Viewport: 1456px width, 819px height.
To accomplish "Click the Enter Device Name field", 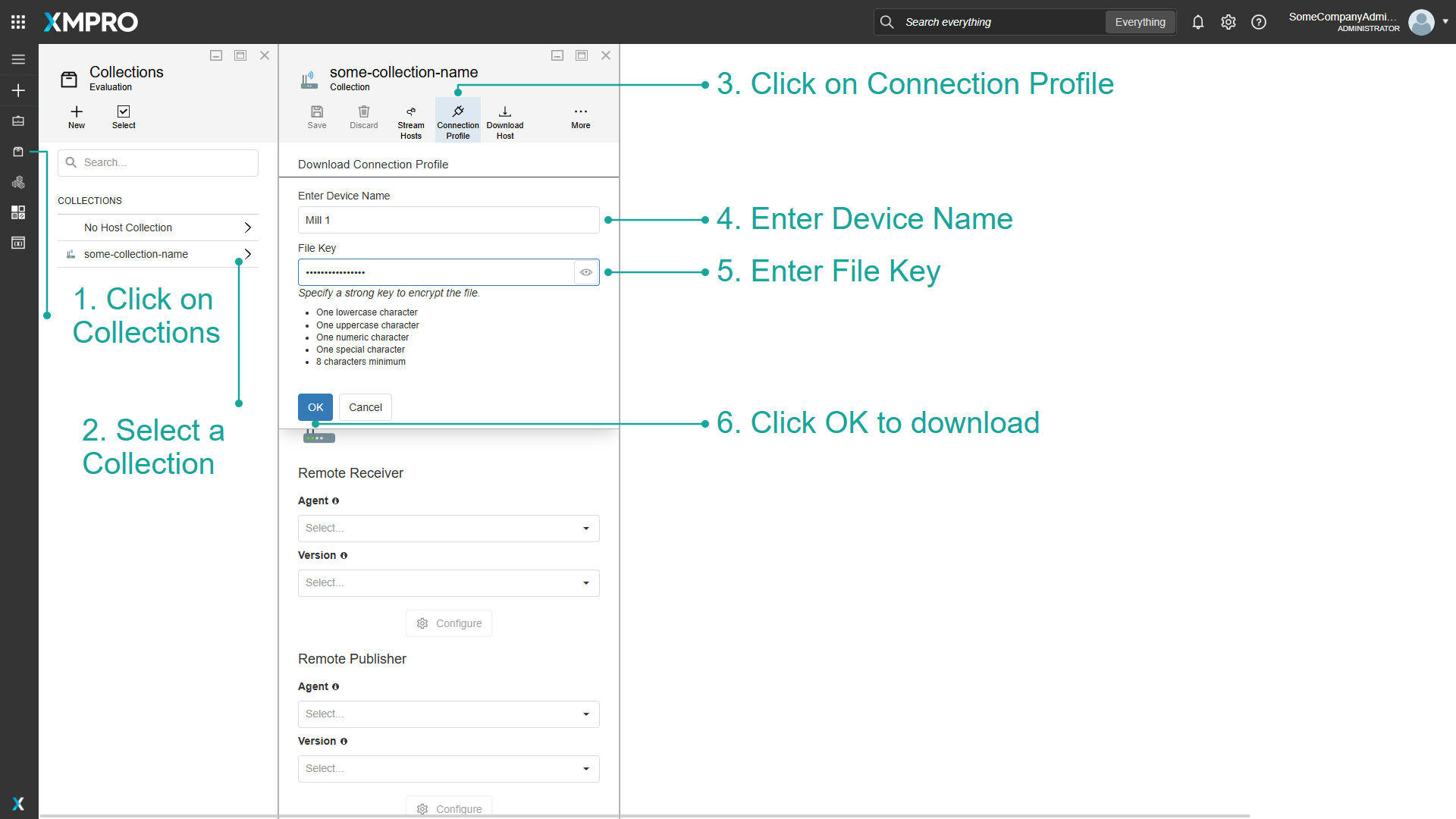I will pyautogui.click(x=449, y=220).
